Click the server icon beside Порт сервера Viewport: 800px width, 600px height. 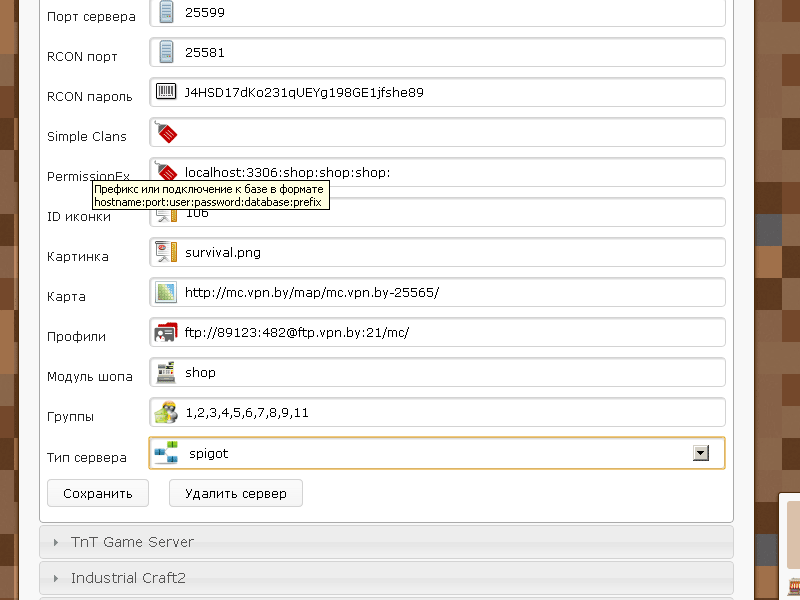click(x=166, y=13)
